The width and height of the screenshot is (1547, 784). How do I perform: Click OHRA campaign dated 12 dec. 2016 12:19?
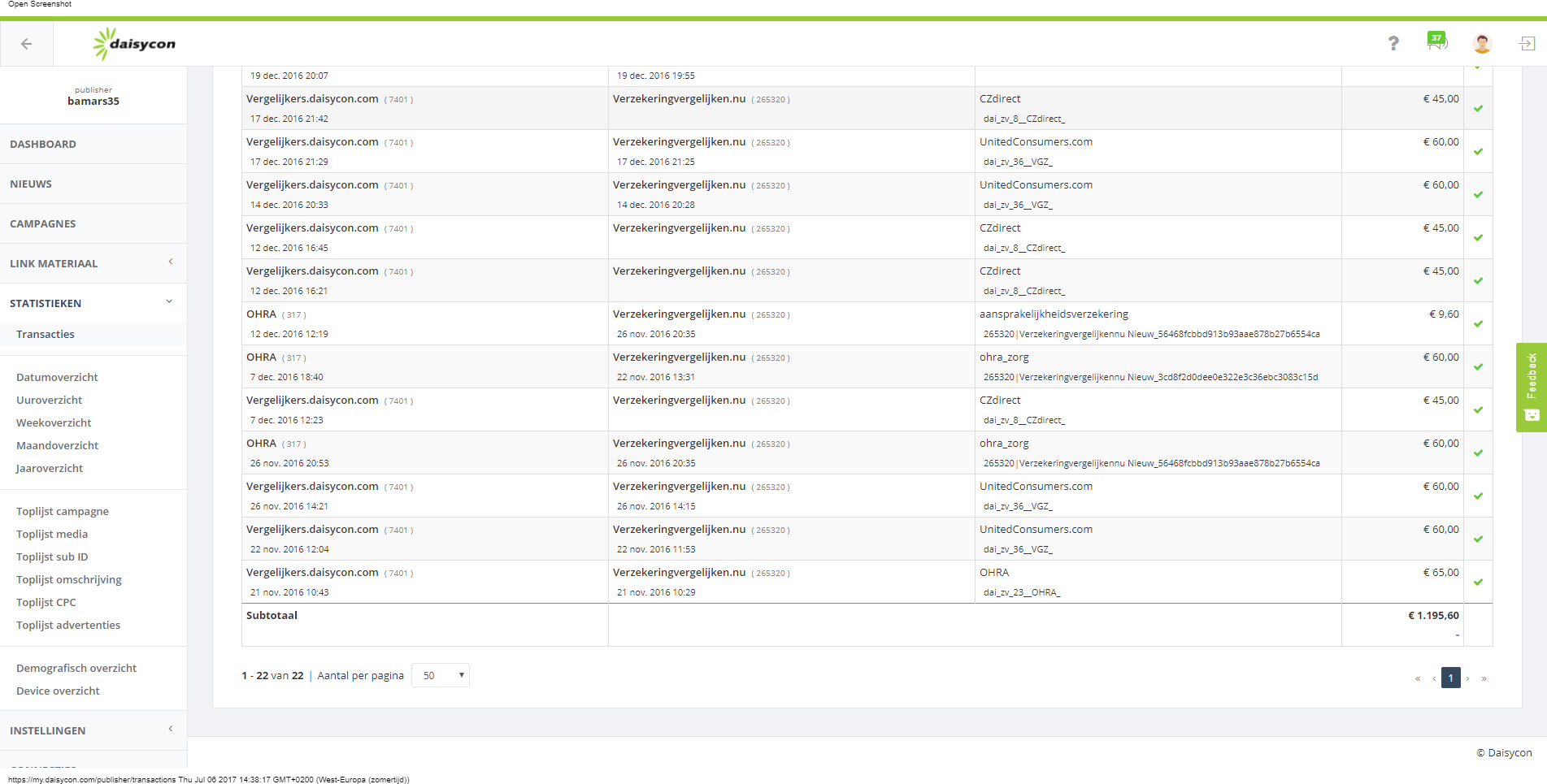[x=261, y=314]
